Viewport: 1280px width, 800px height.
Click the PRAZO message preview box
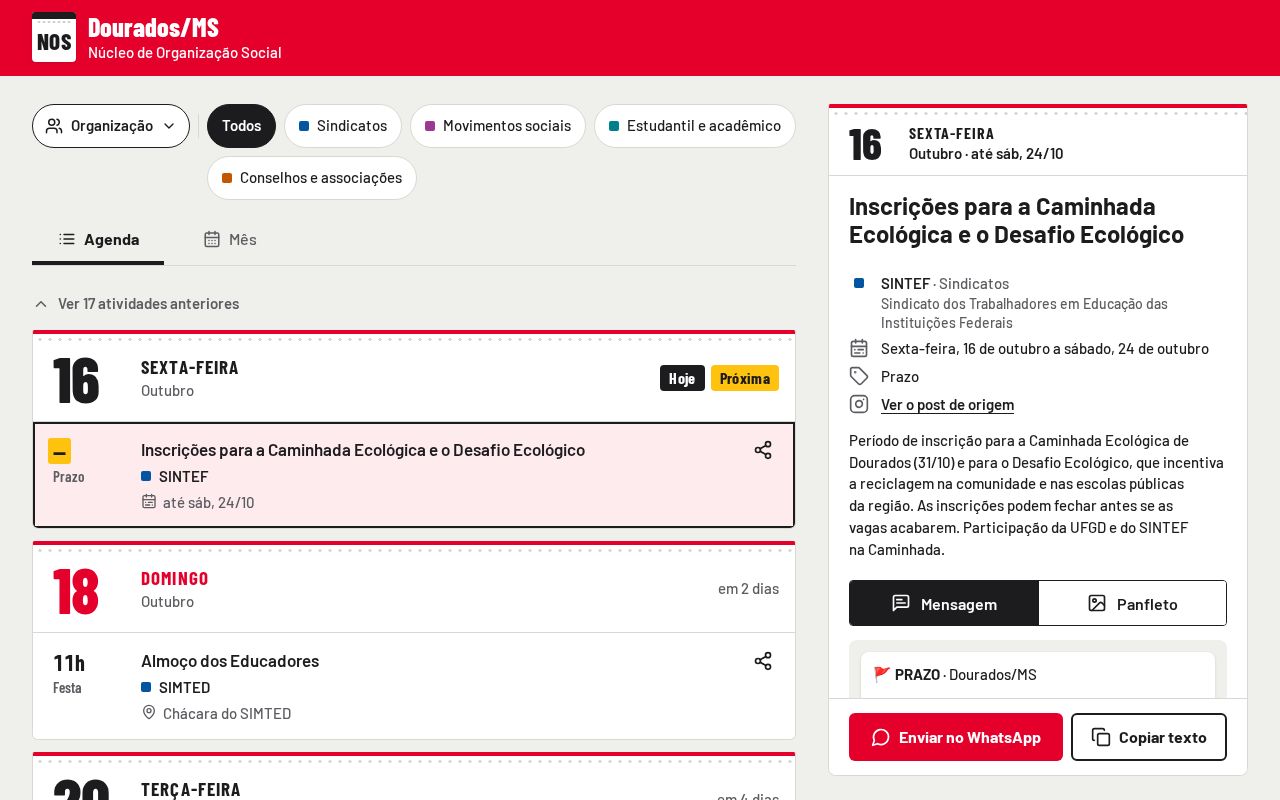[1038, 675]
